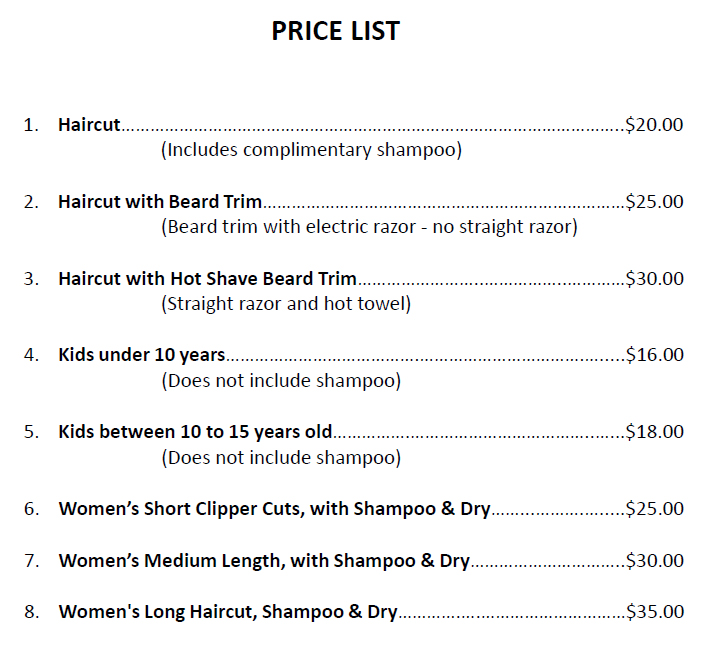710x646 pixels.
Task: Click the "Kids under 10 years" item
Action: (x=141, y=354)
